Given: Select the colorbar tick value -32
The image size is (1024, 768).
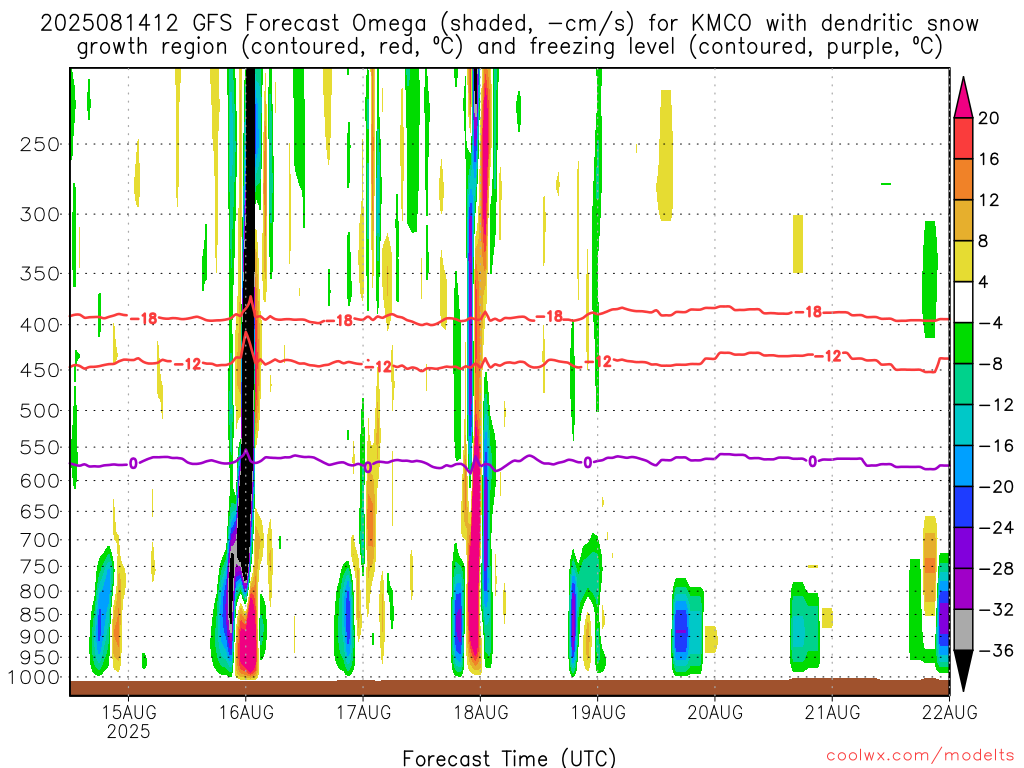Looking at the screenshot, I should pyautogui.click(x=996, y=610).
